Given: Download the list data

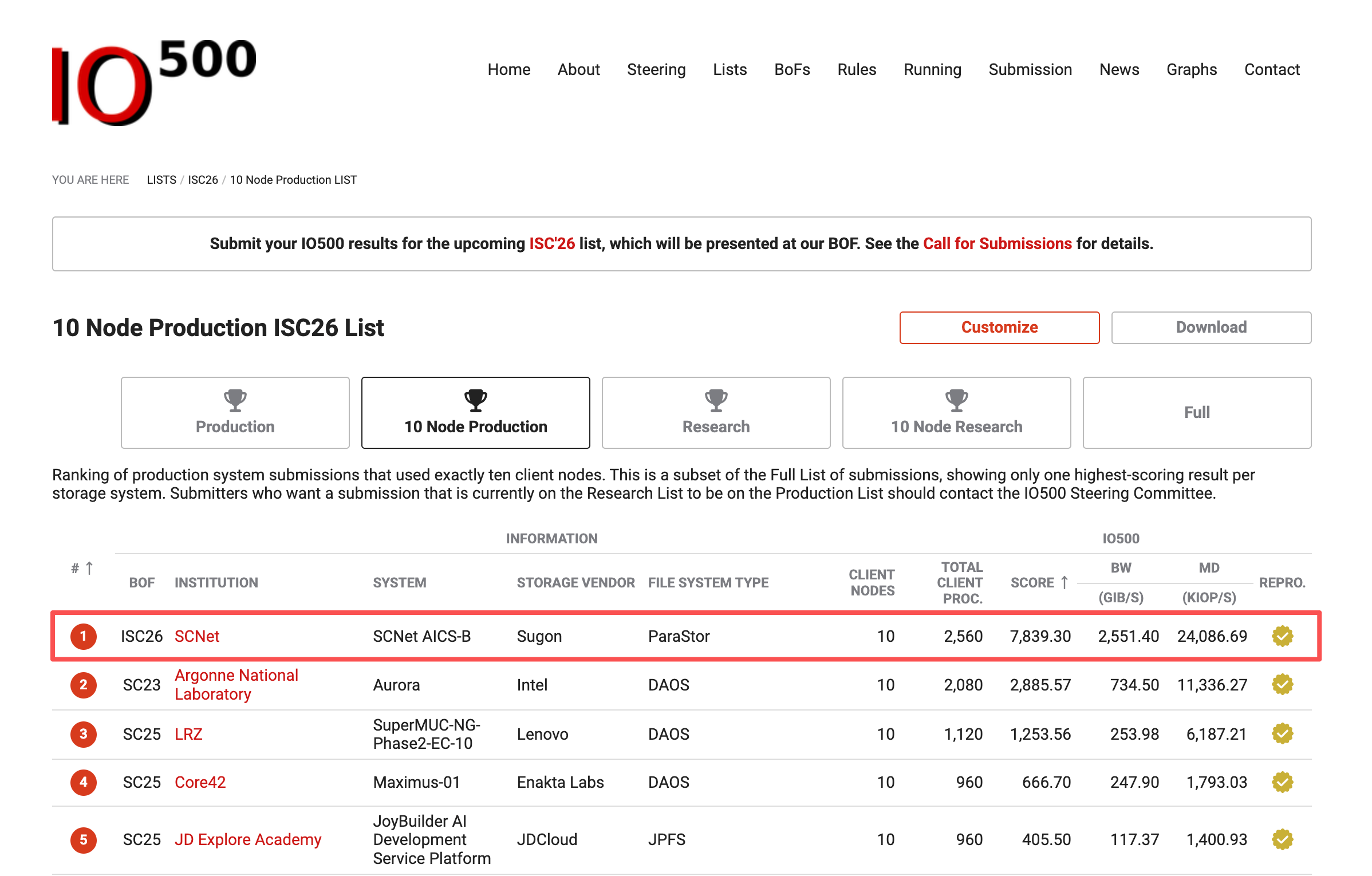Looking at the screenshot, I should [x=1211, y=327].
